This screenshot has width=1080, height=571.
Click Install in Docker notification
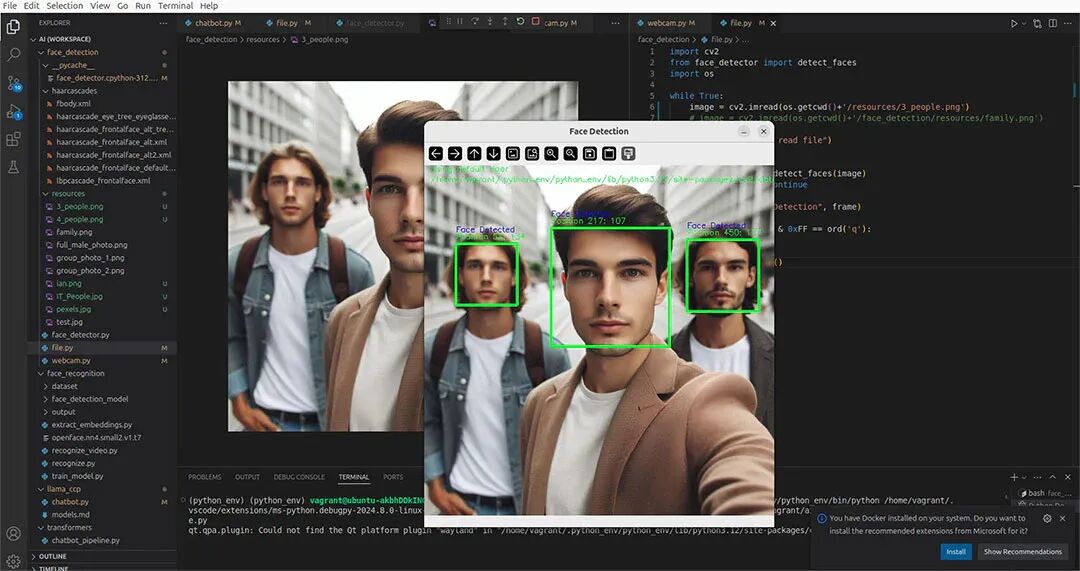click(x=956, y=552)
